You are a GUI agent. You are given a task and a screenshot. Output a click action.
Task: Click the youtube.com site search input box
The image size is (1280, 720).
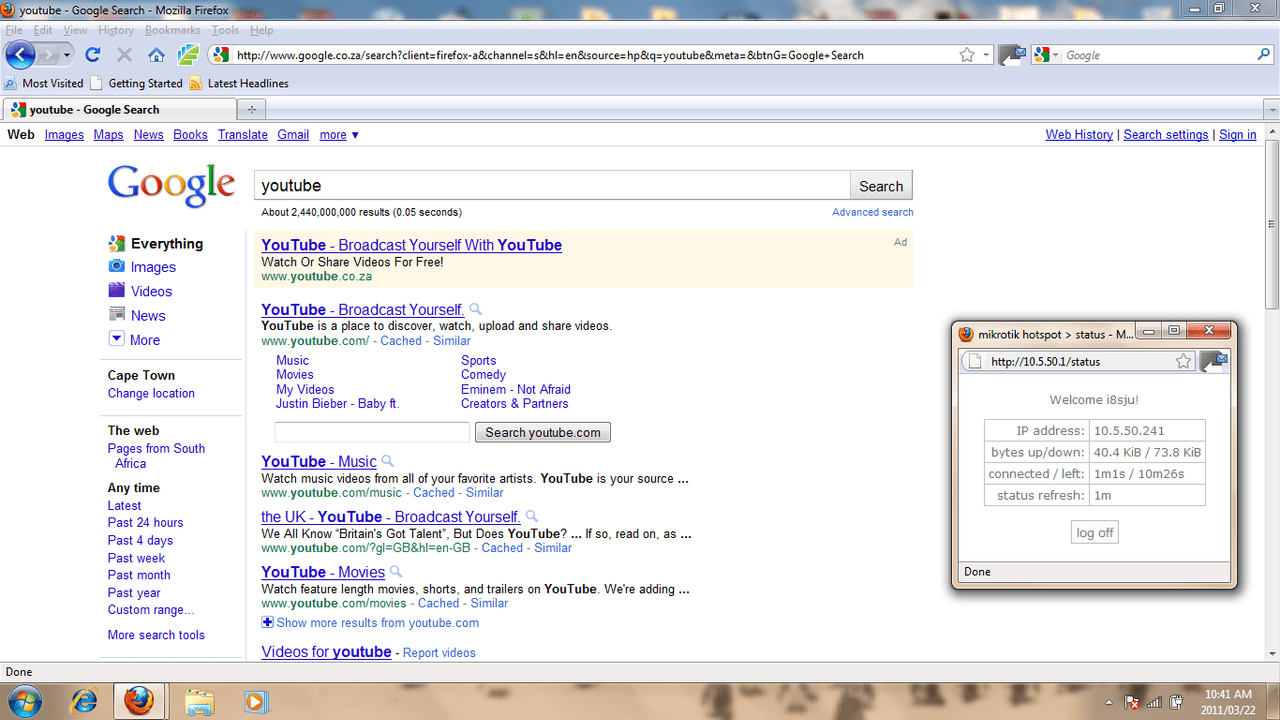[x=372, y=432]
